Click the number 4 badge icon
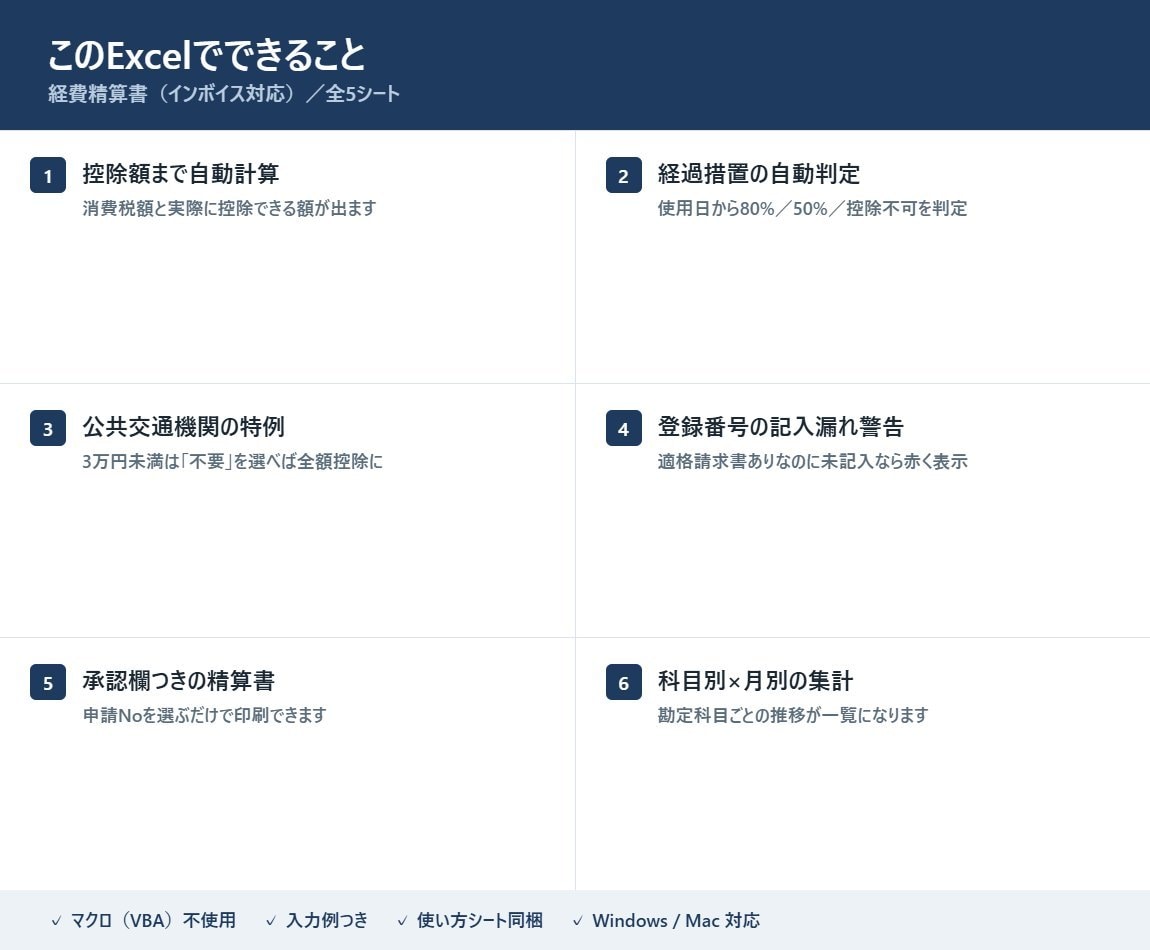1150x950 pixels. 623,428
